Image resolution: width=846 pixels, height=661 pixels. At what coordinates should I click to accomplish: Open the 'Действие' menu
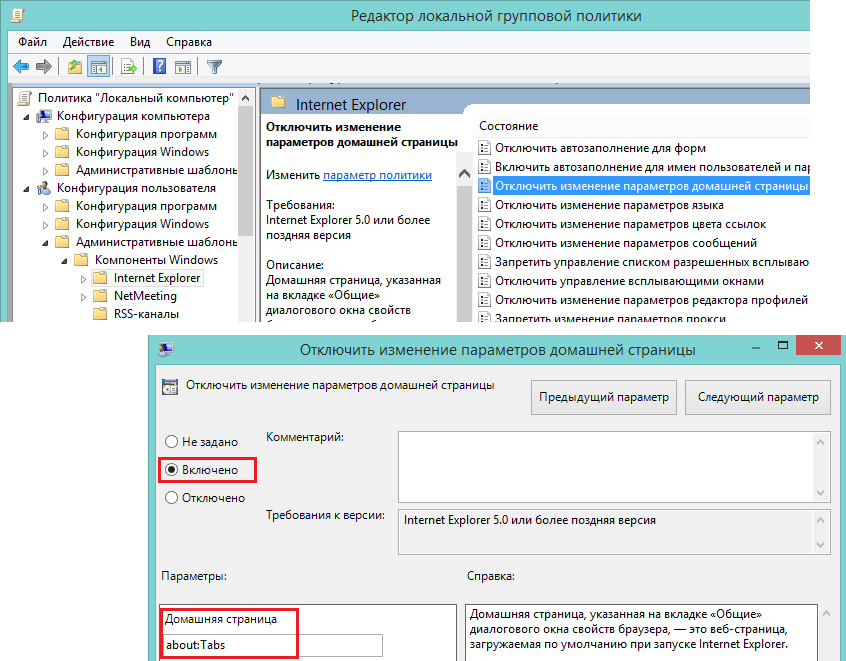pos(88,42)
